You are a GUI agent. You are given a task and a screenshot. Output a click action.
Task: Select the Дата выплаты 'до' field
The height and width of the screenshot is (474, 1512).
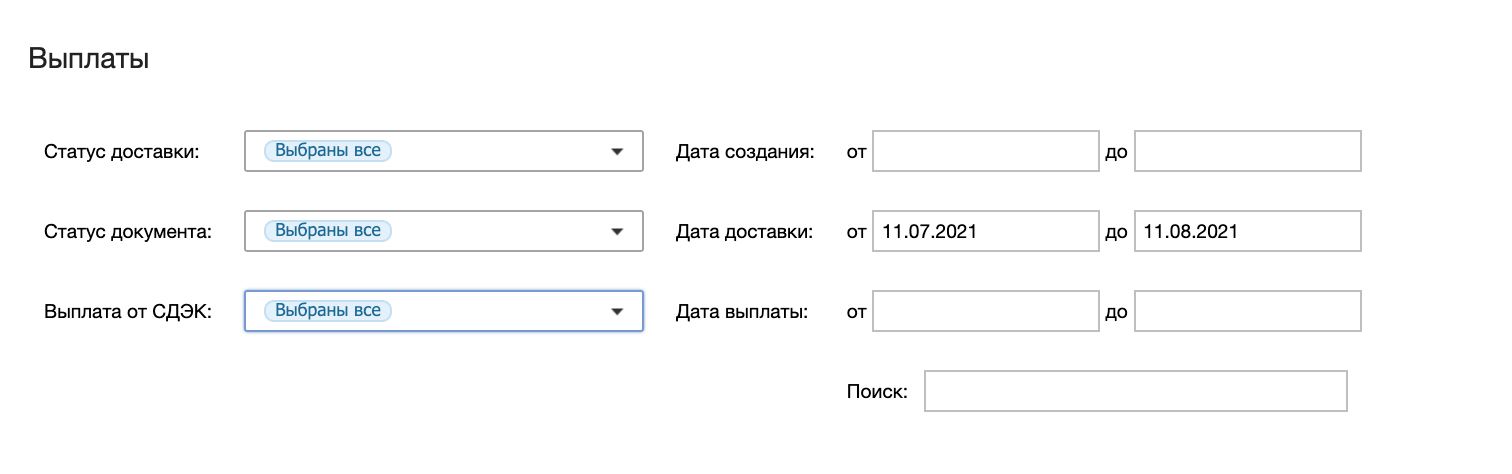point(1247,312)
